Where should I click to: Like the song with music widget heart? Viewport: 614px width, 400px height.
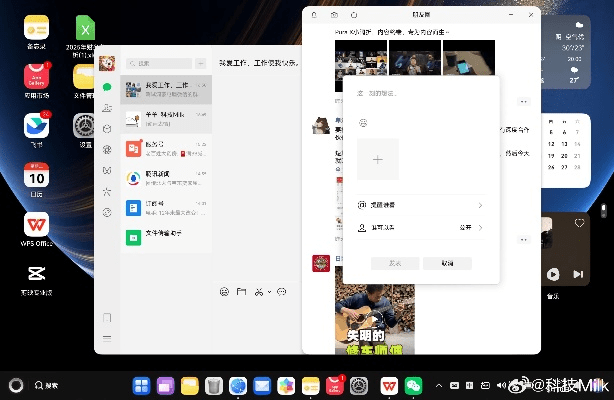pos(579,223)
